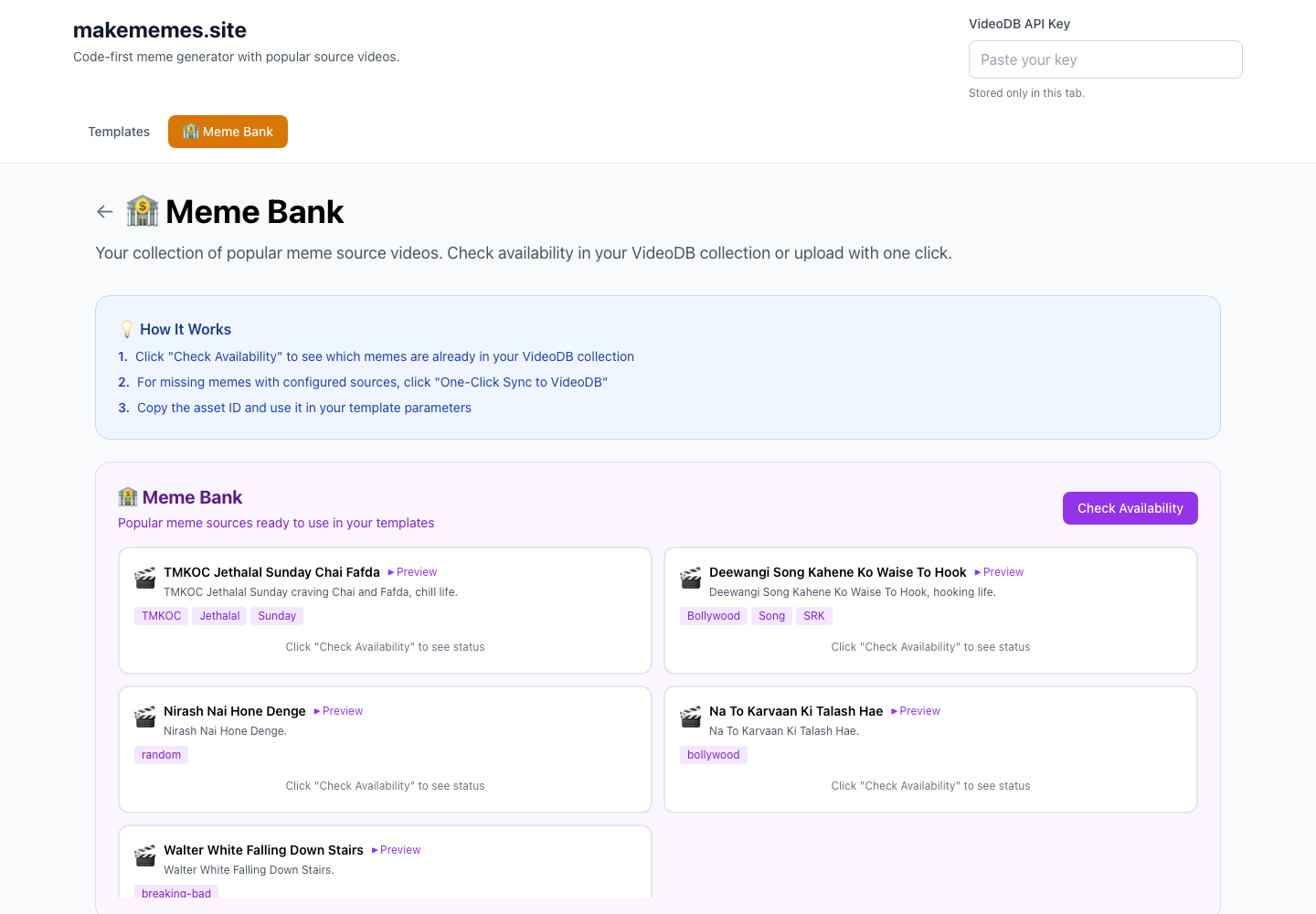The height and width of the screenshot is (914, 1316).
Task: Expand Preview for Walter White Falling Down Stairs
Action: point(397,850)
